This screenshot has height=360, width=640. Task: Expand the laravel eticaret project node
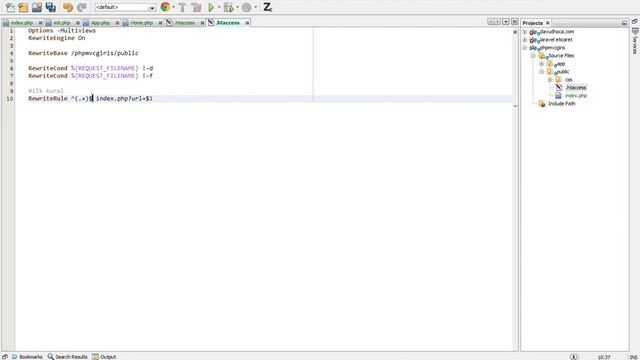coord(525,40)
